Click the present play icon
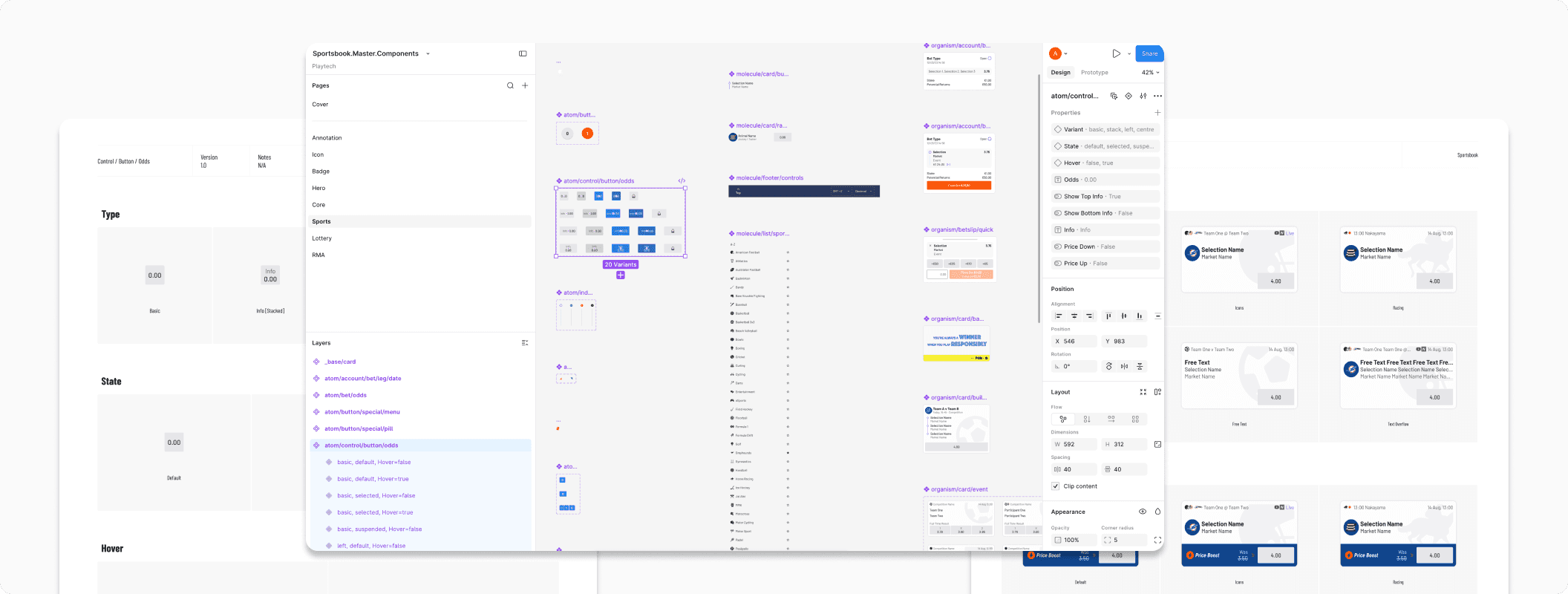The height and width of the screenshot is (594, 1568). pos(1116,53)
